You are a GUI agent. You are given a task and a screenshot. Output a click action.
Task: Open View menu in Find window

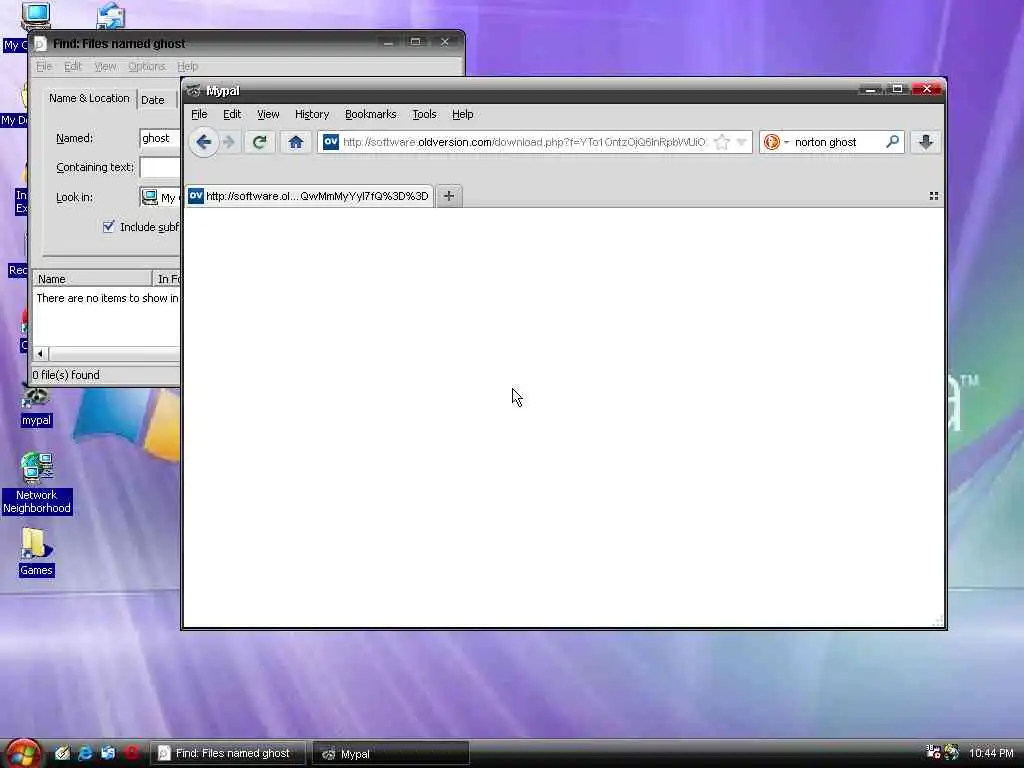[105, 67]
